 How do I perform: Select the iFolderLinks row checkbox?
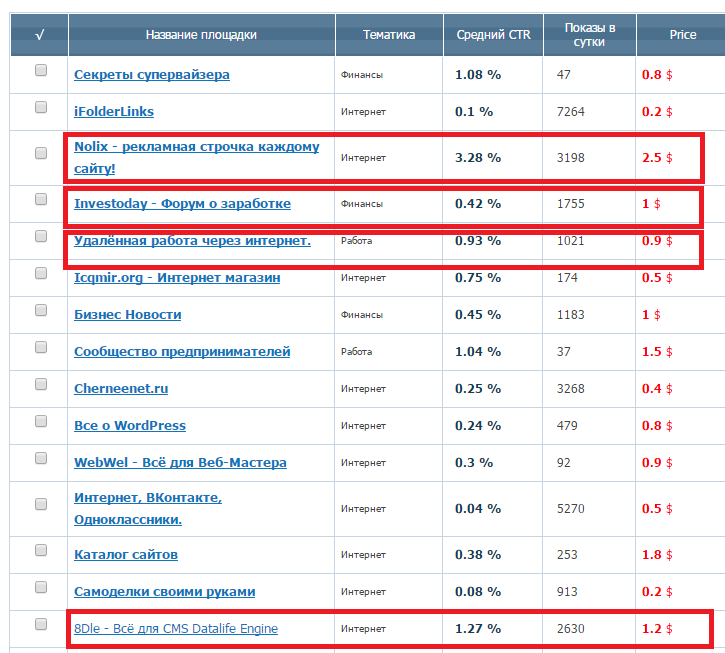click(41, 107)
